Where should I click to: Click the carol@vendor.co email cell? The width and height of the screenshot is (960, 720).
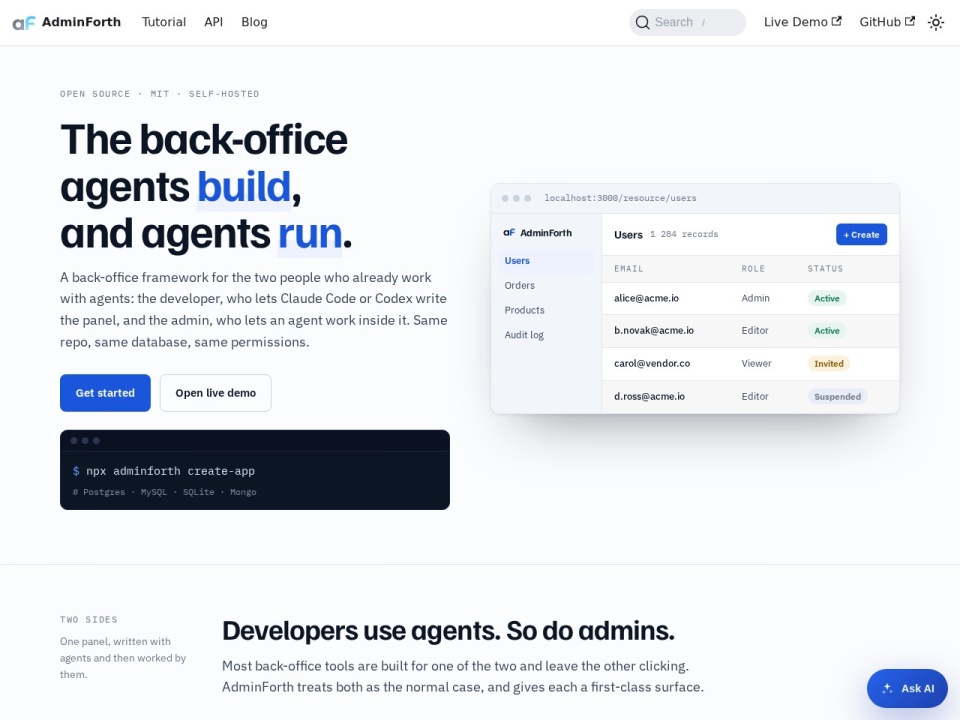(x=652, y=364)
